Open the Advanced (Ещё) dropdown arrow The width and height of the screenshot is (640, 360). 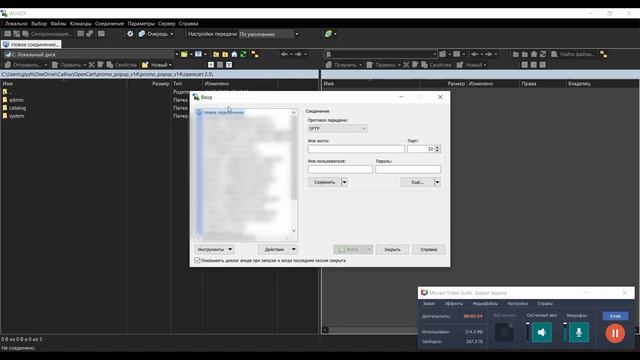pos(437,182)
